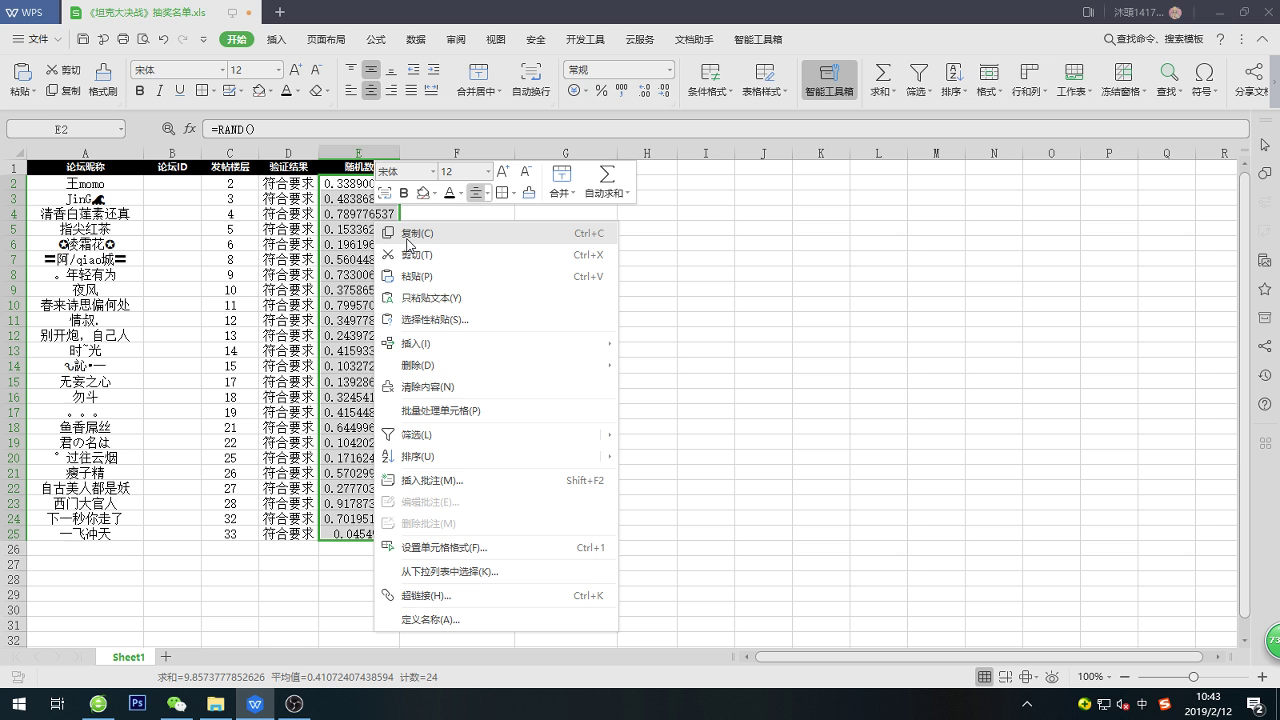
Task: Click the Symbol (符号) omega icon
Action: click(x=1204, y=73)
